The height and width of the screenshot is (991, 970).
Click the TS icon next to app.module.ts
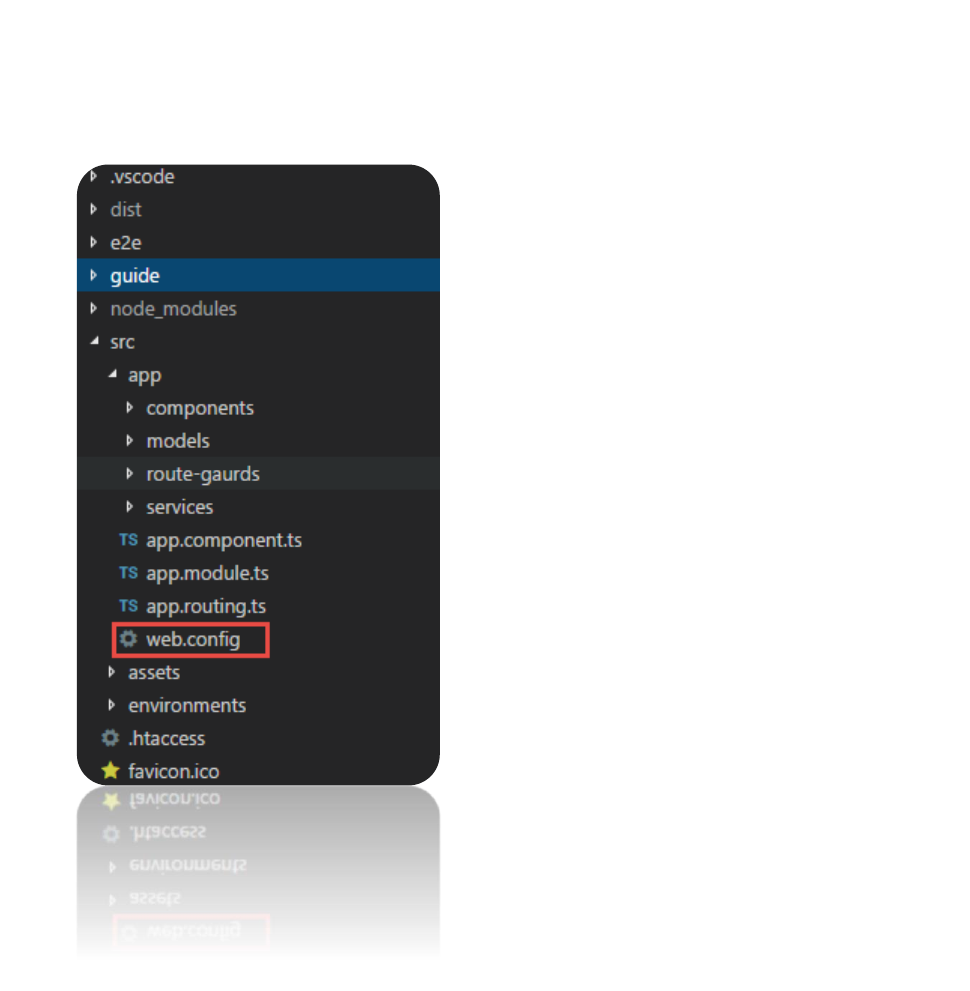[x=128, y=573]
